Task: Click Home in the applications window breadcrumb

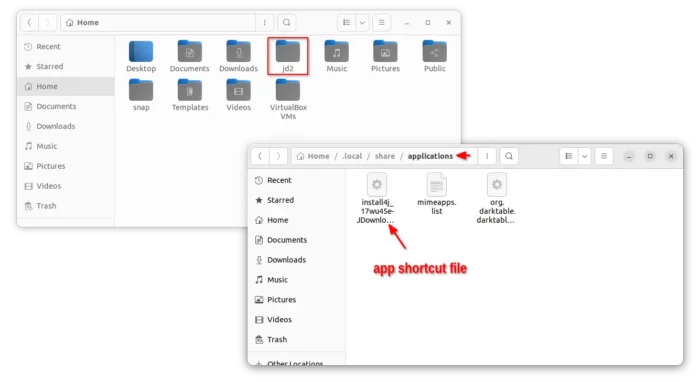Action: (313, 156)
